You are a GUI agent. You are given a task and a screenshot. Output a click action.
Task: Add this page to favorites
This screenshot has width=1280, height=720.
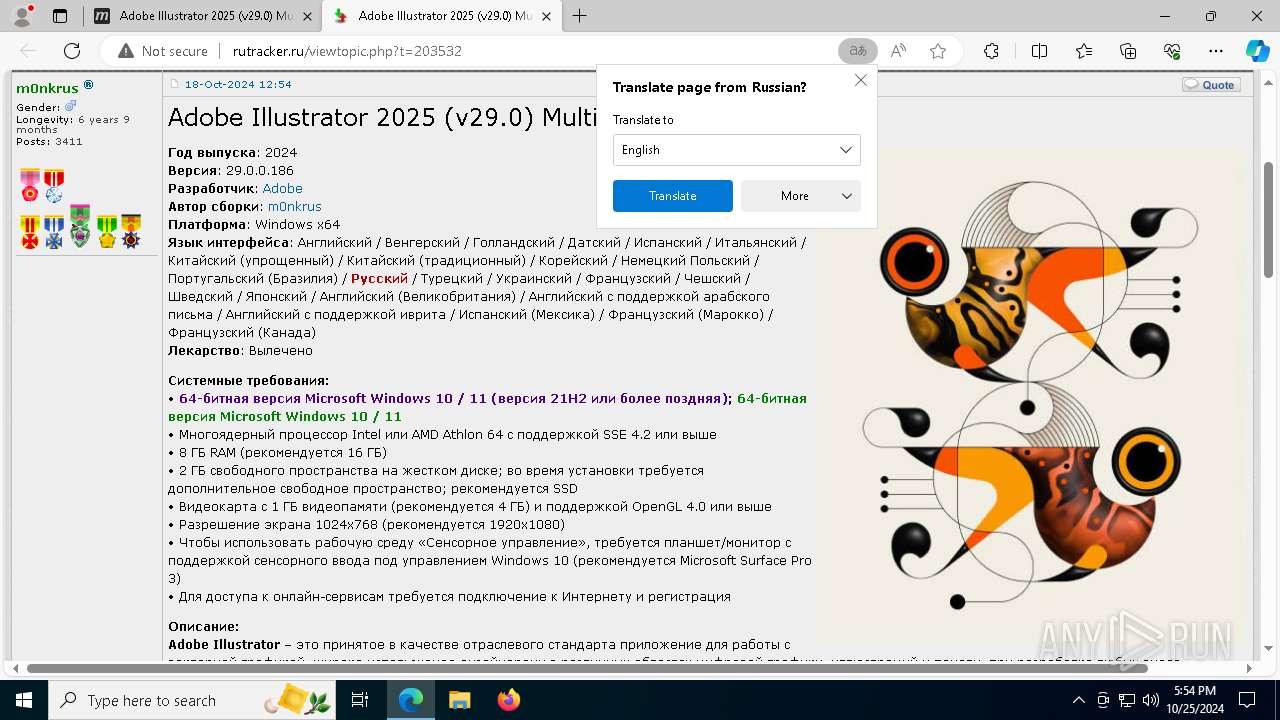[938, 51]
